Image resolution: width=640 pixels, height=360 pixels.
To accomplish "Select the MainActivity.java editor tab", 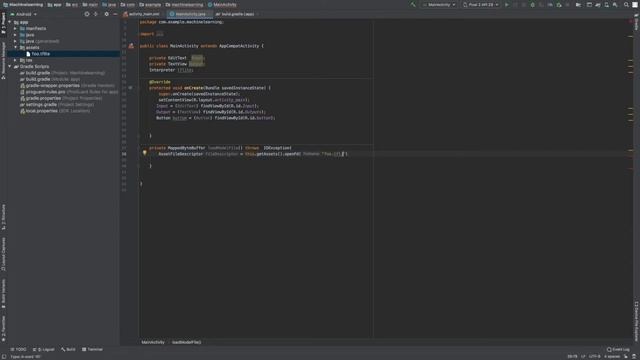I will tap(190, 14).
